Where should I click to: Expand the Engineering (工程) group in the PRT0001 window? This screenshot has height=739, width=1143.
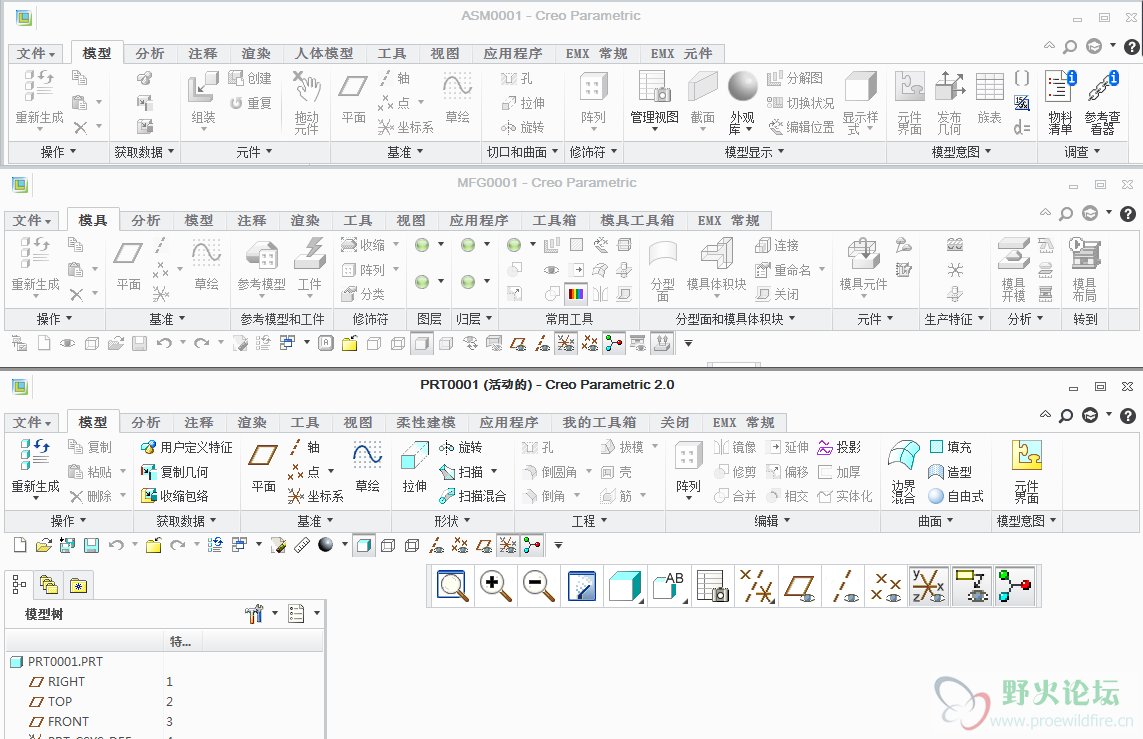pyautogui.click(x=590, y=521)
